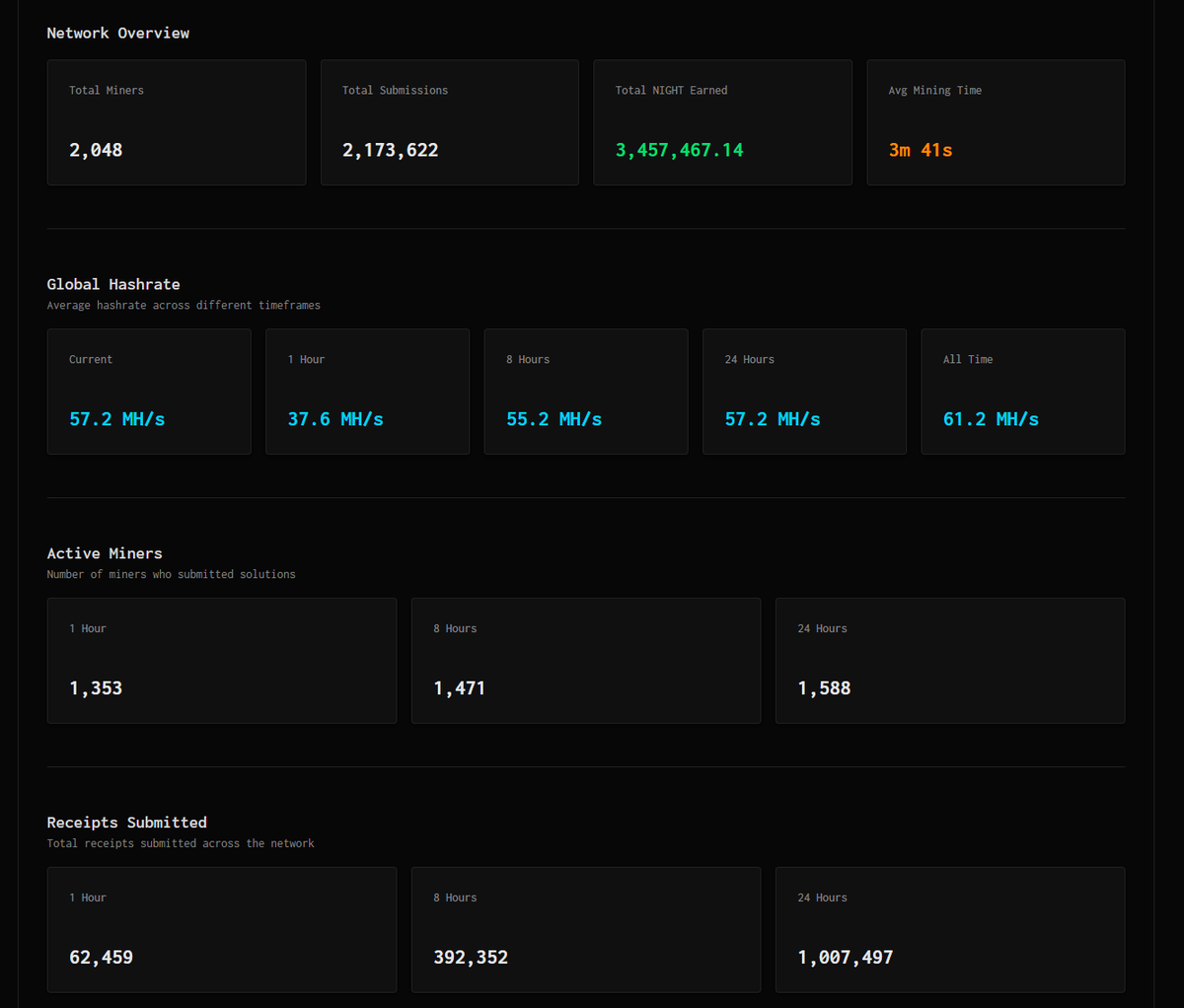This screenshot has height=1008, width=1184.
Task: Select the Current 57.2 MH/s value
Action: coord(117,419)
